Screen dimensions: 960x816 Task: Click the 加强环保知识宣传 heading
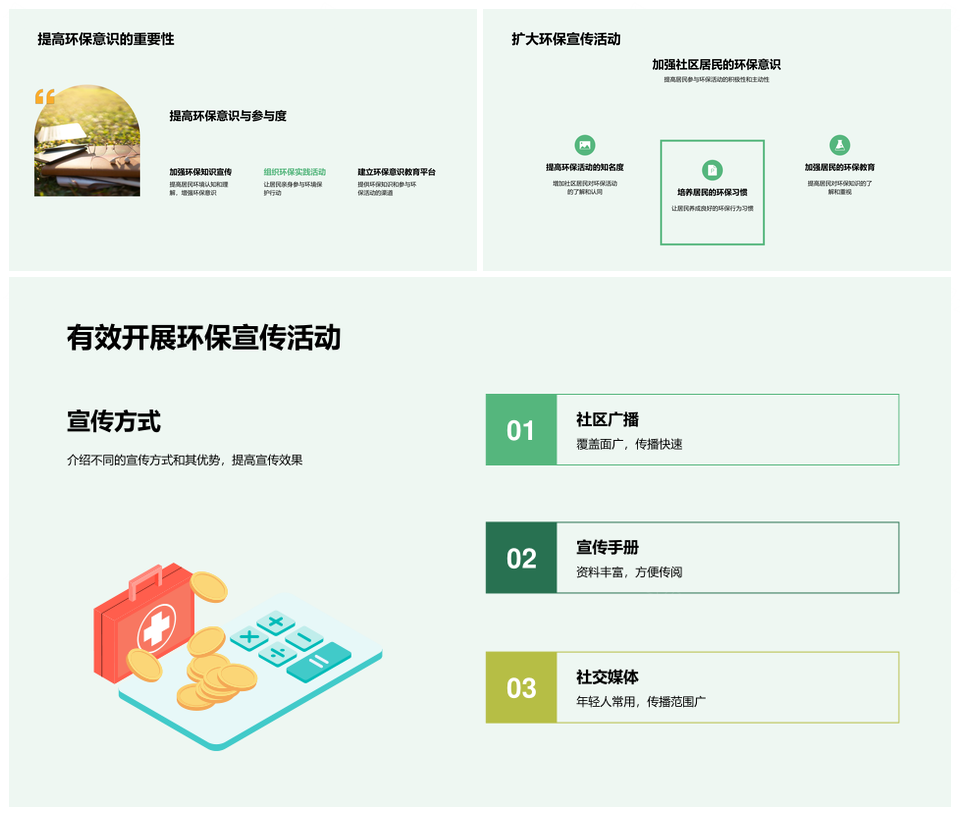click(200, 172)
